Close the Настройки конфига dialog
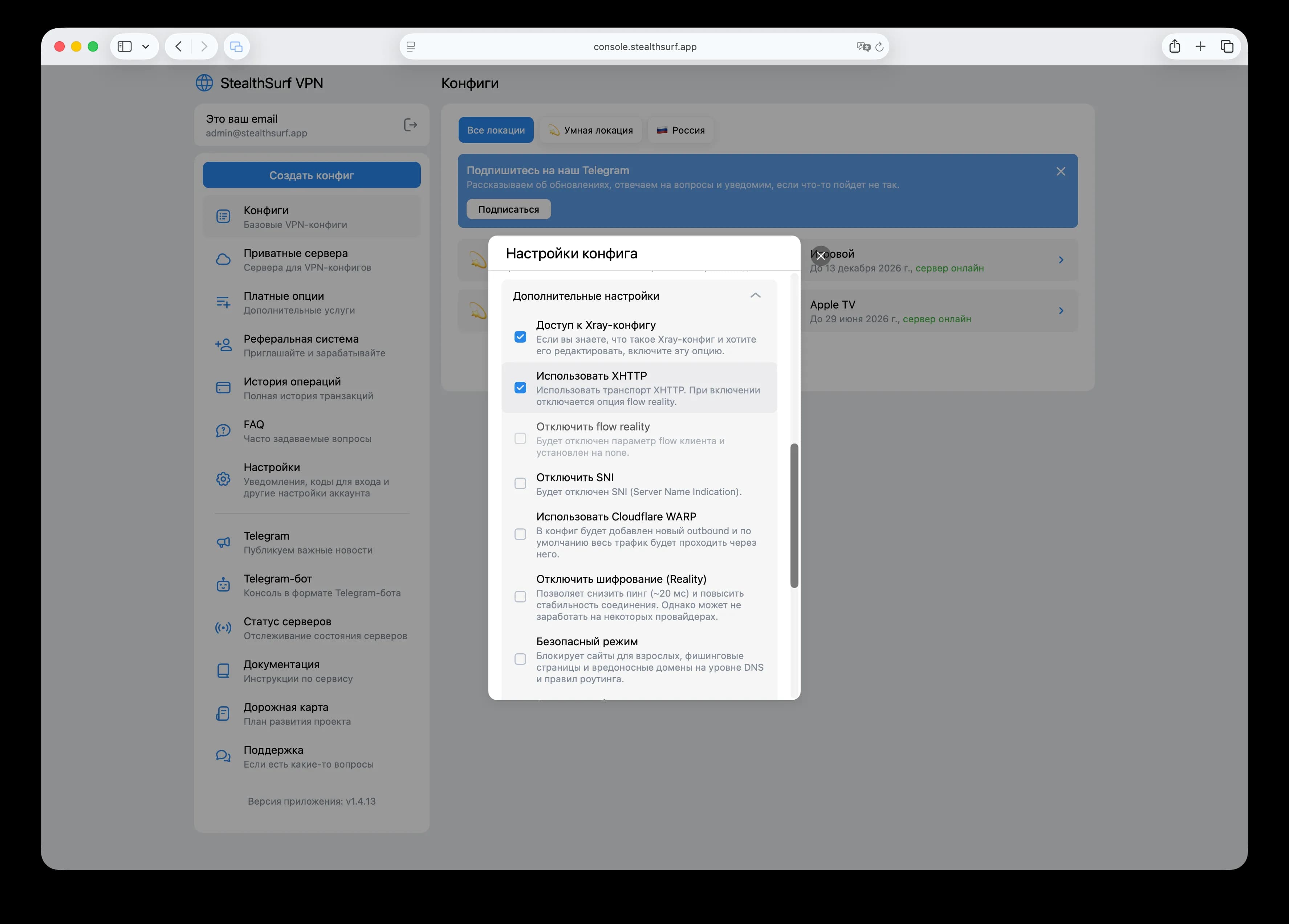This screenshot has height=924, width=1289. pyautogui.click(x=820, y=255)
